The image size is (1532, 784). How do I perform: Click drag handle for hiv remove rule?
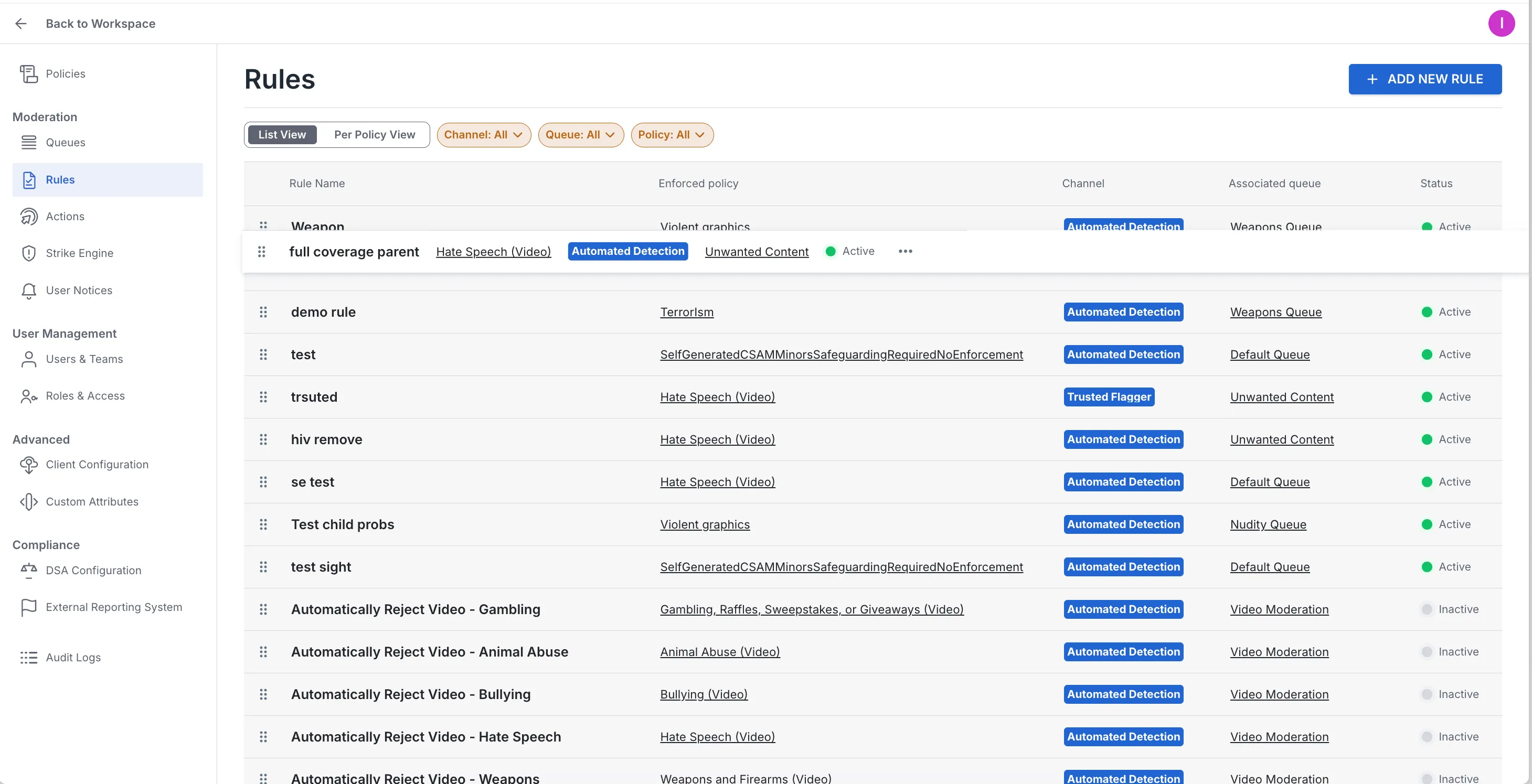(263, 440)
